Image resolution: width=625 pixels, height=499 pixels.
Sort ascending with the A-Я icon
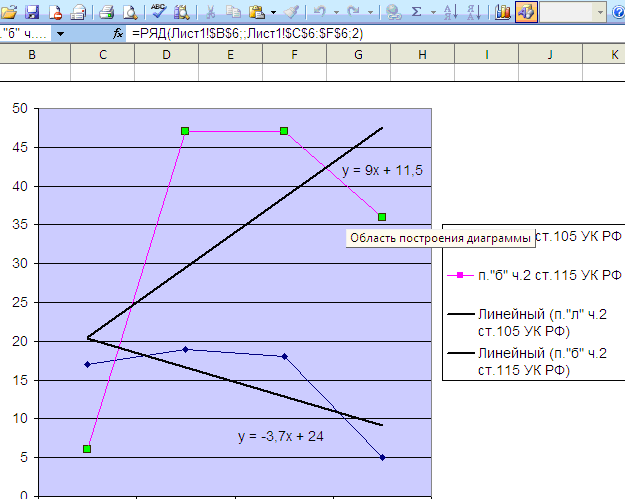451,12
